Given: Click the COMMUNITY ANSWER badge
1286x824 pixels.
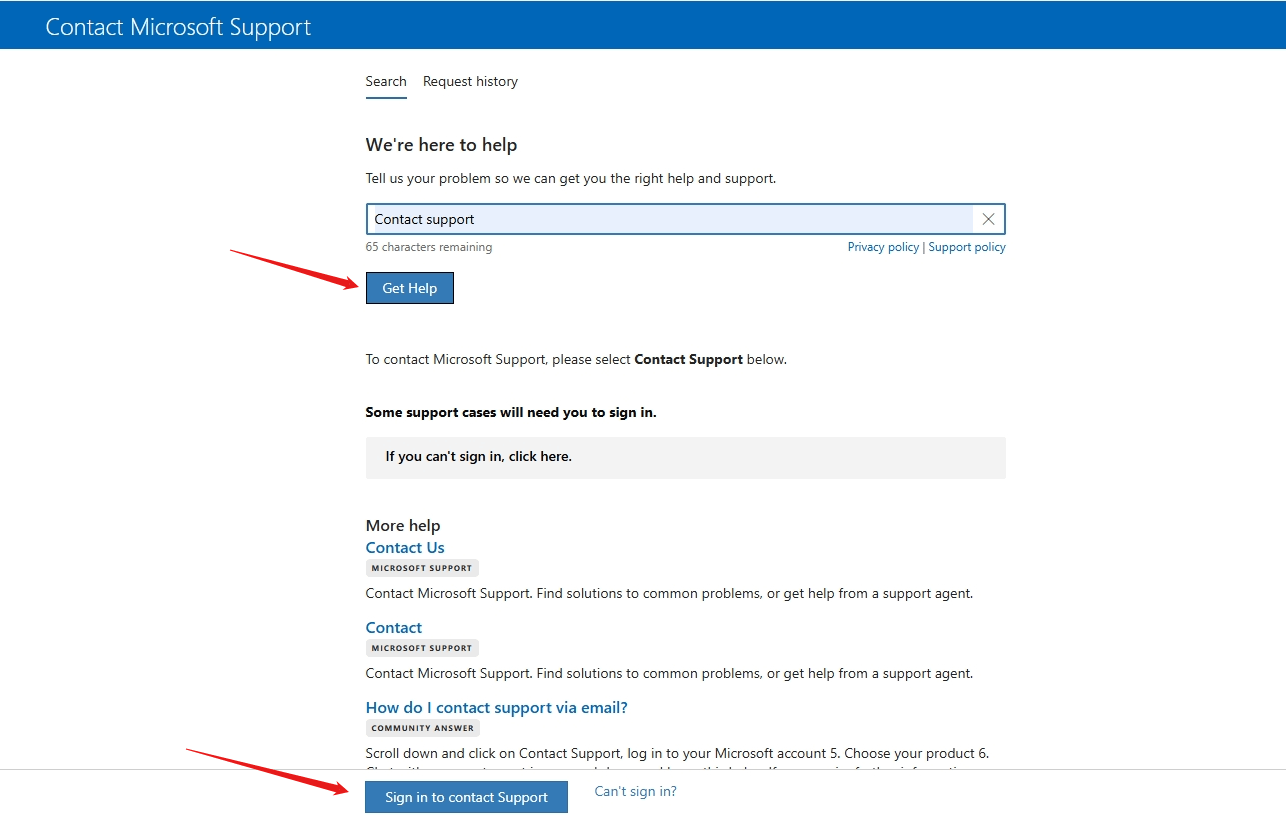Looking at the screenshot, I should [422, 727].
